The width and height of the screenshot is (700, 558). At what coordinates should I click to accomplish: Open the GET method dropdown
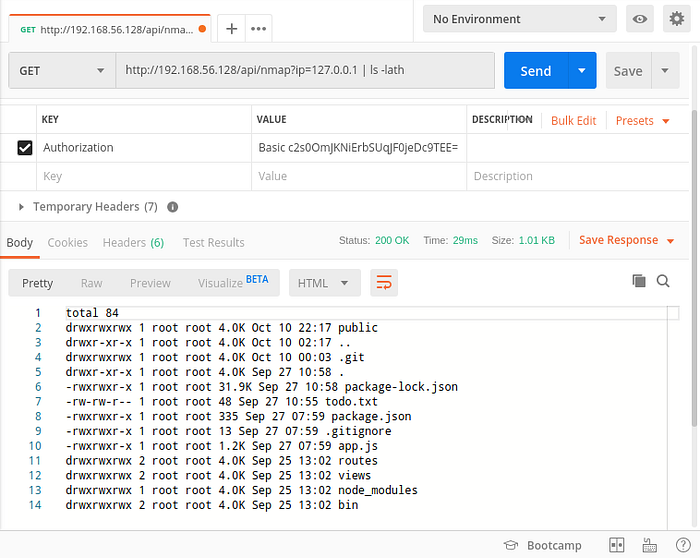[x=61, y=71]
